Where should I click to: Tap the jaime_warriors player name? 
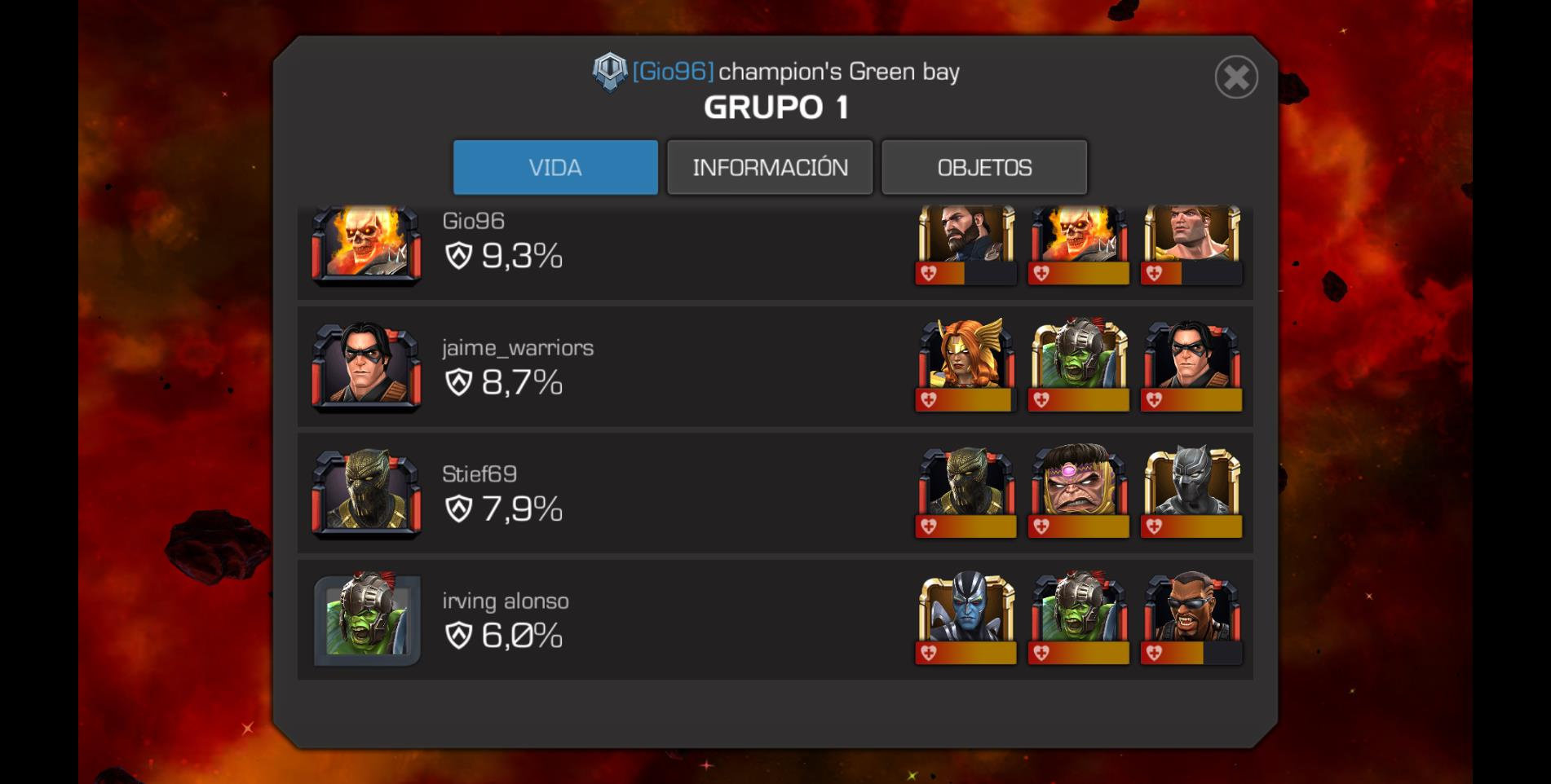click(518, 348)
